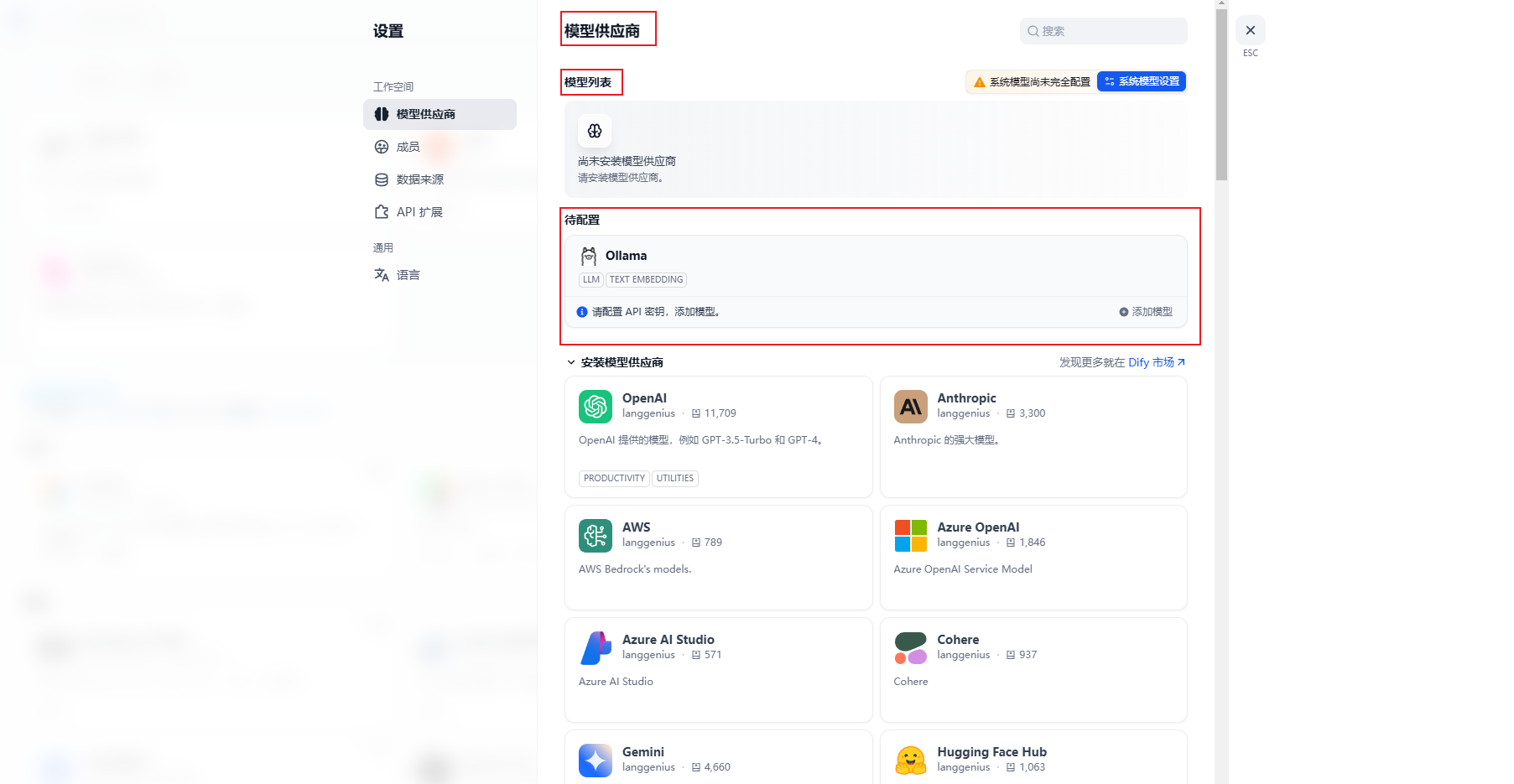
Task: Click the blue info icon beside 请配置 API 密钥
Action: (582, 312)
